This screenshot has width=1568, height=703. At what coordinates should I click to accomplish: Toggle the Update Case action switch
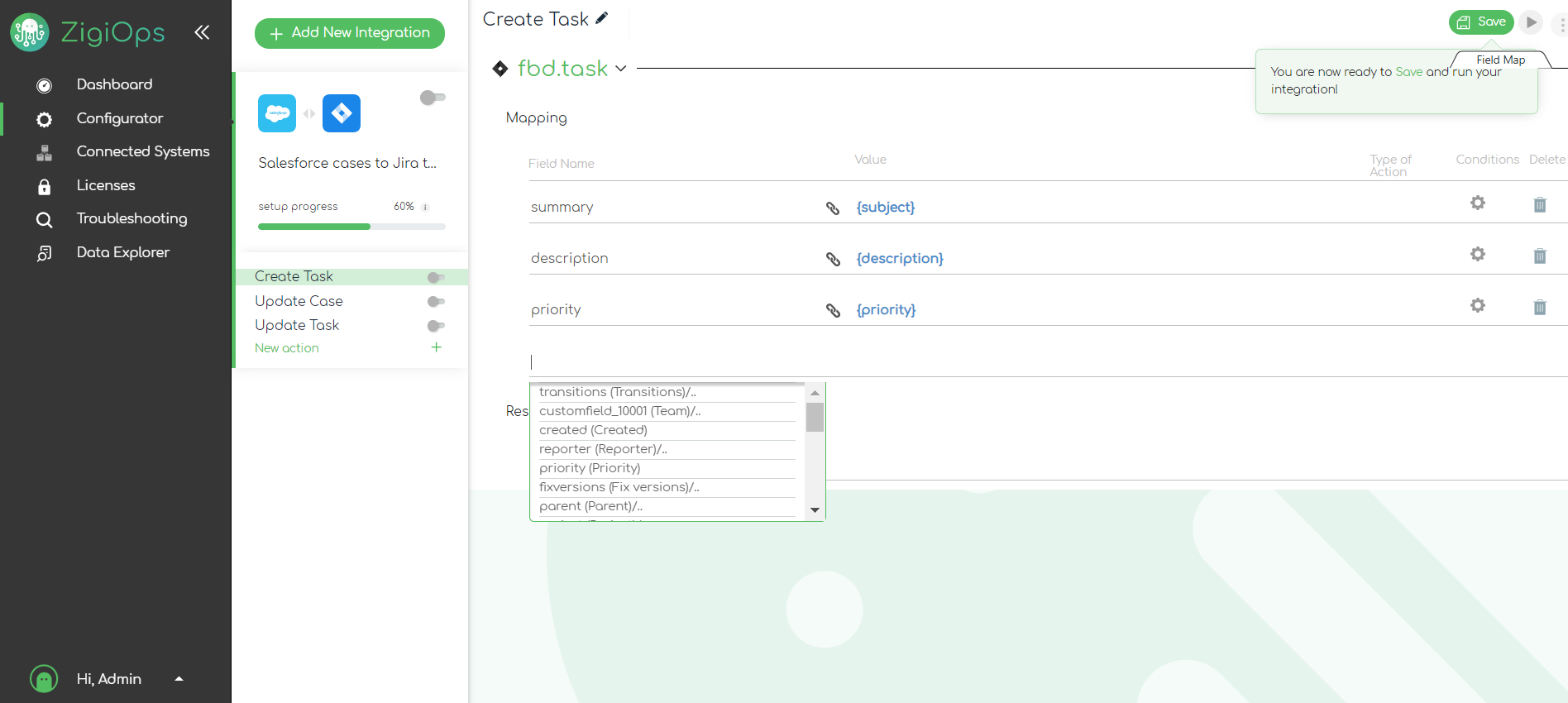pyautogui.click(x=436, y=301)
